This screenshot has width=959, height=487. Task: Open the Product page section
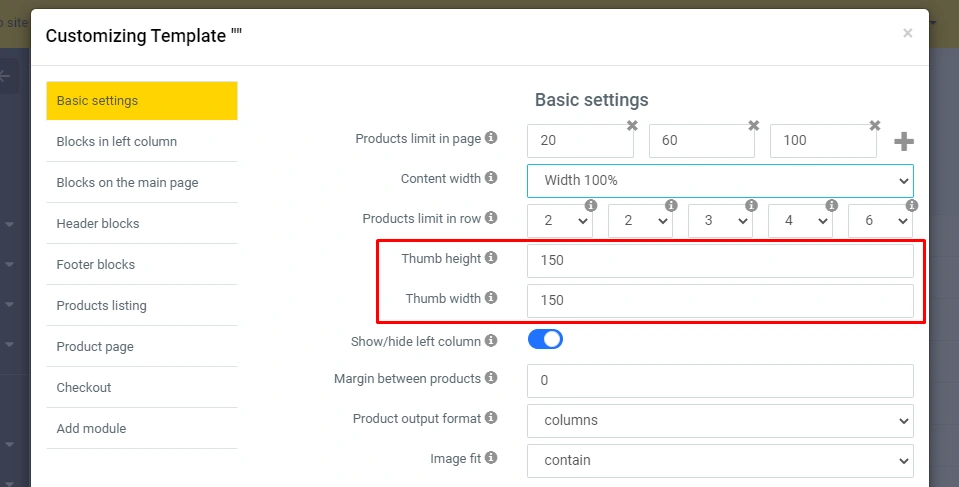point(142,347)
